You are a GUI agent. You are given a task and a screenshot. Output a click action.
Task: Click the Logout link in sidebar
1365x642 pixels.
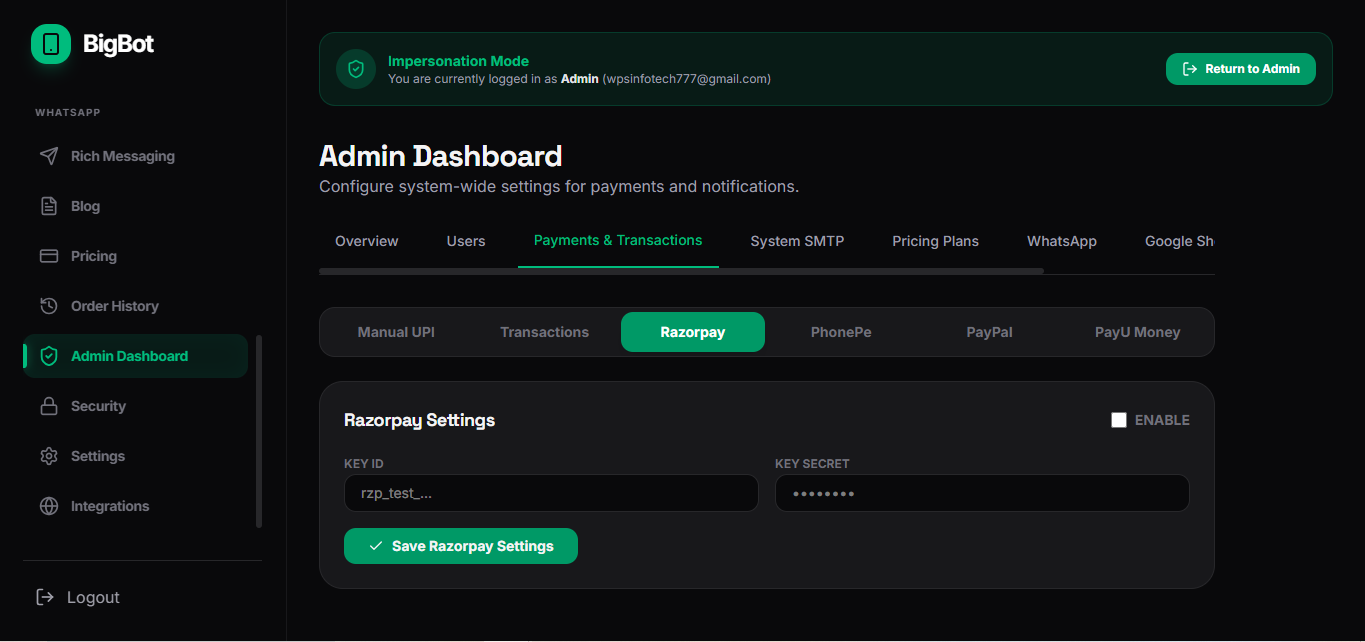point(93,597)
